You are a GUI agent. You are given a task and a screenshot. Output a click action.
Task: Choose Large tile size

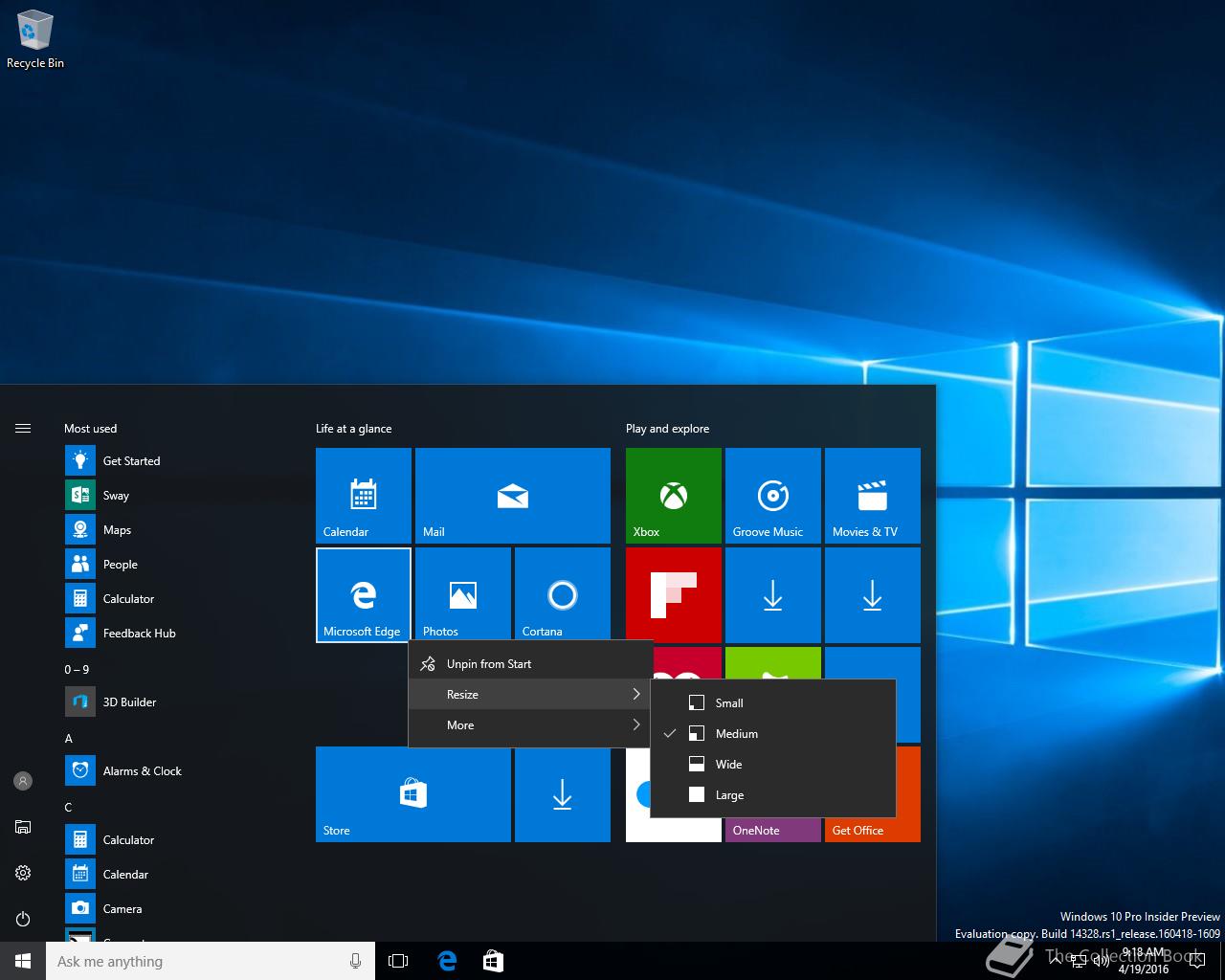(773, 794)
